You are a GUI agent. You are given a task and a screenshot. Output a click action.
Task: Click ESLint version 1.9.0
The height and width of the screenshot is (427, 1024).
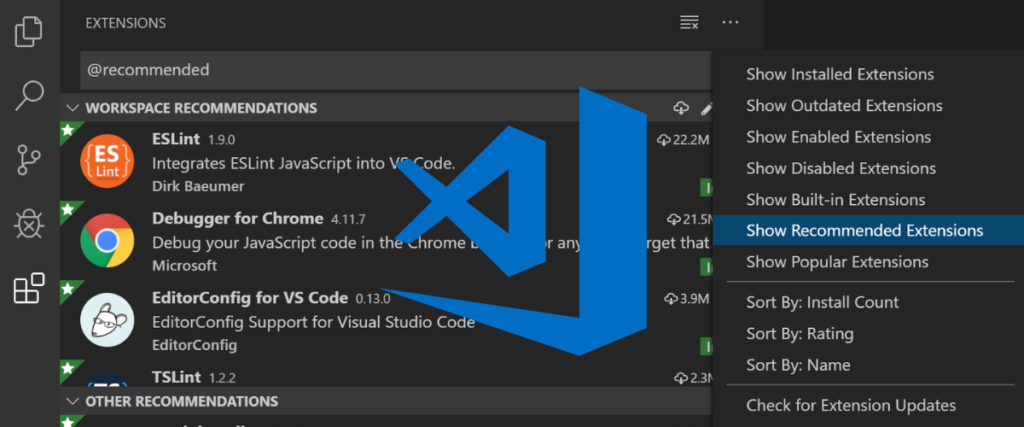(221, 140)
